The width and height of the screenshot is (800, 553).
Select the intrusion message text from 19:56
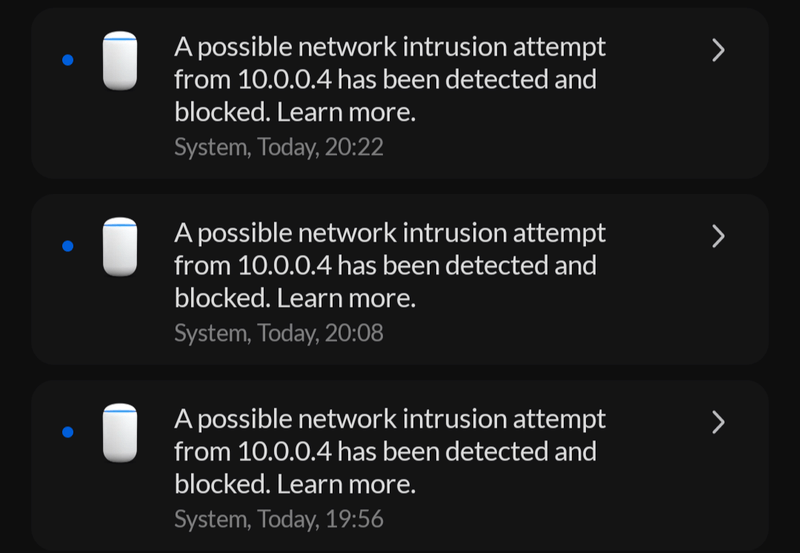(390, 451)
